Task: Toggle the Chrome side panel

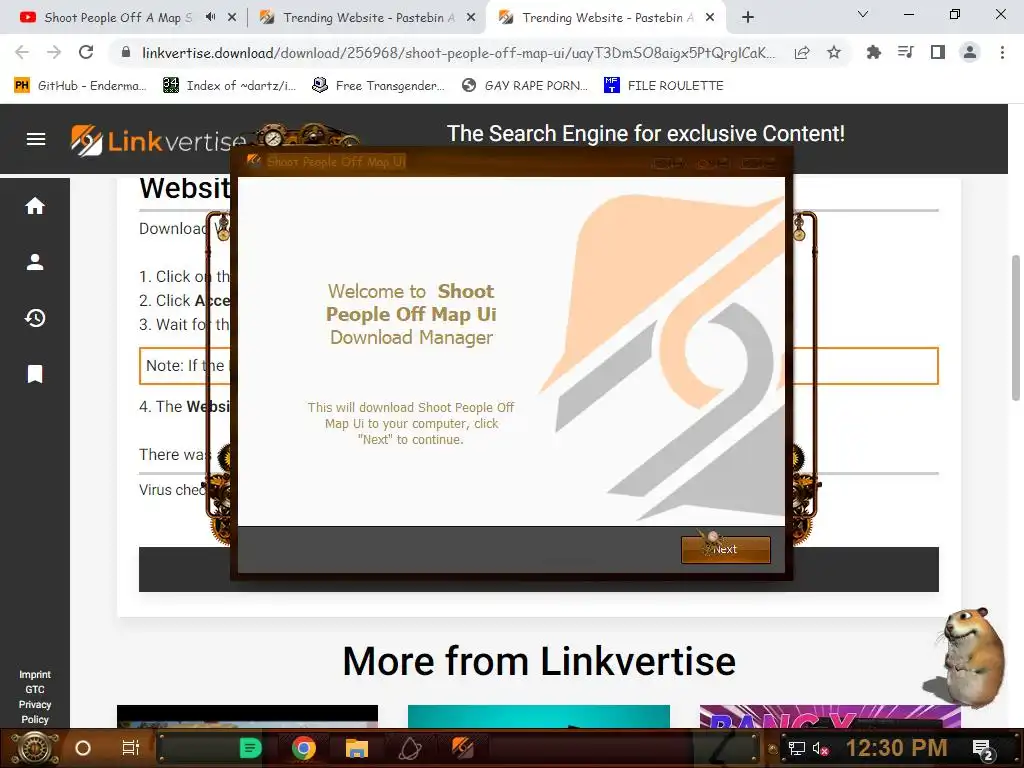Action: click(938, 52)
